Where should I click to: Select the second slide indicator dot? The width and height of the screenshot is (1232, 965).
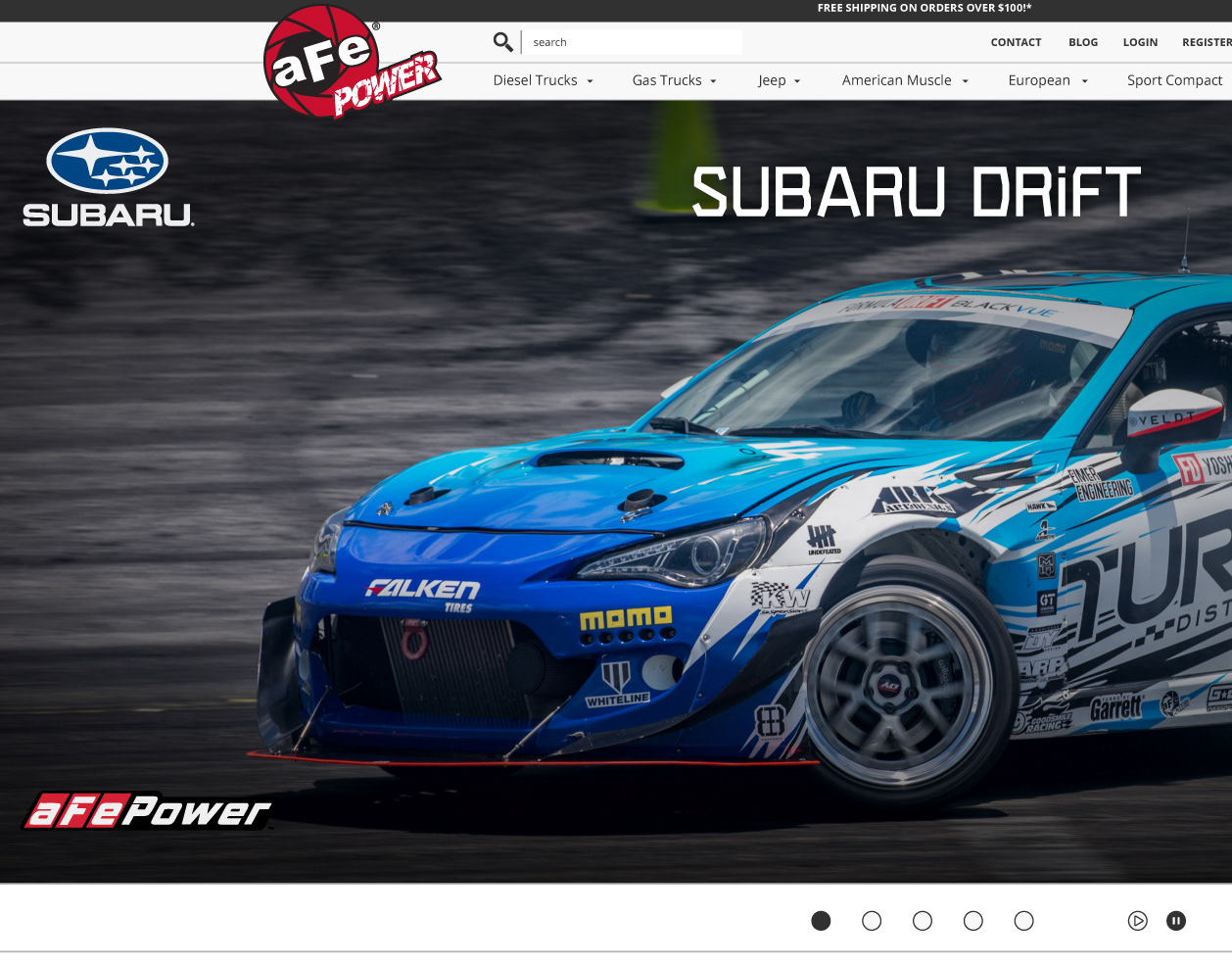(x=872, y=921)
